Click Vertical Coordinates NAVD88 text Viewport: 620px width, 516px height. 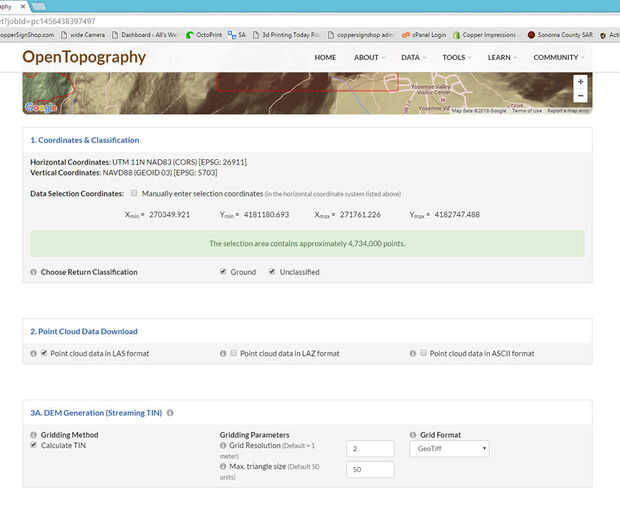(x=124, y=173)
